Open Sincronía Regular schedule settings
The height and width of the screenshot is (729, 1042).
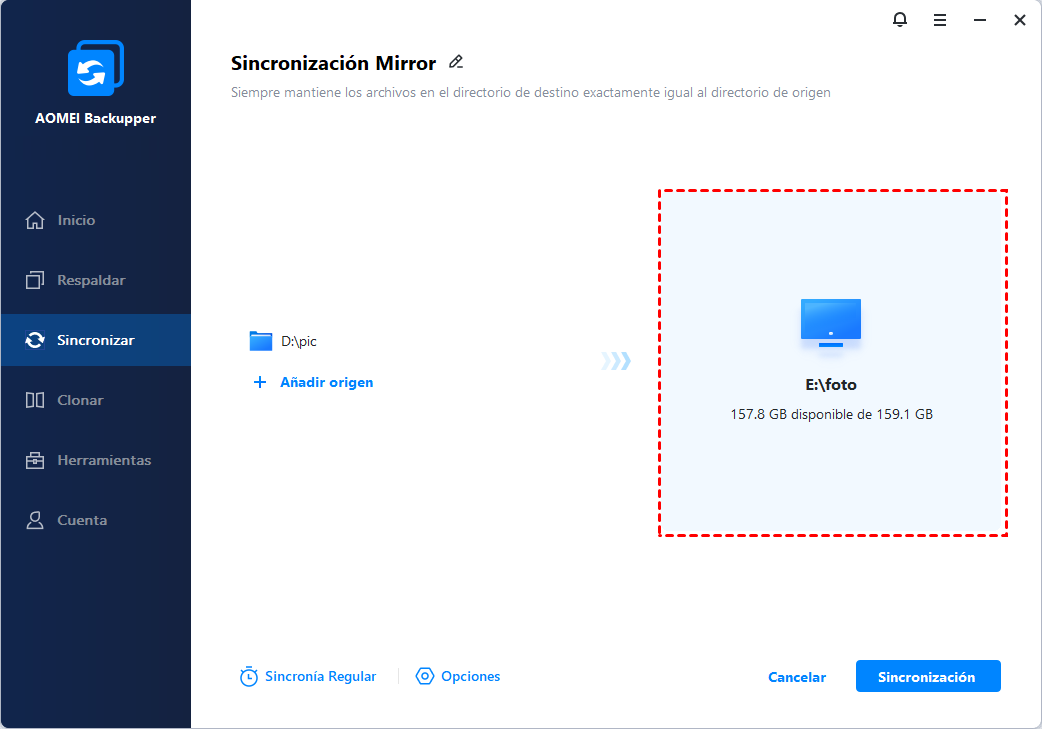(x=308, y=677)
